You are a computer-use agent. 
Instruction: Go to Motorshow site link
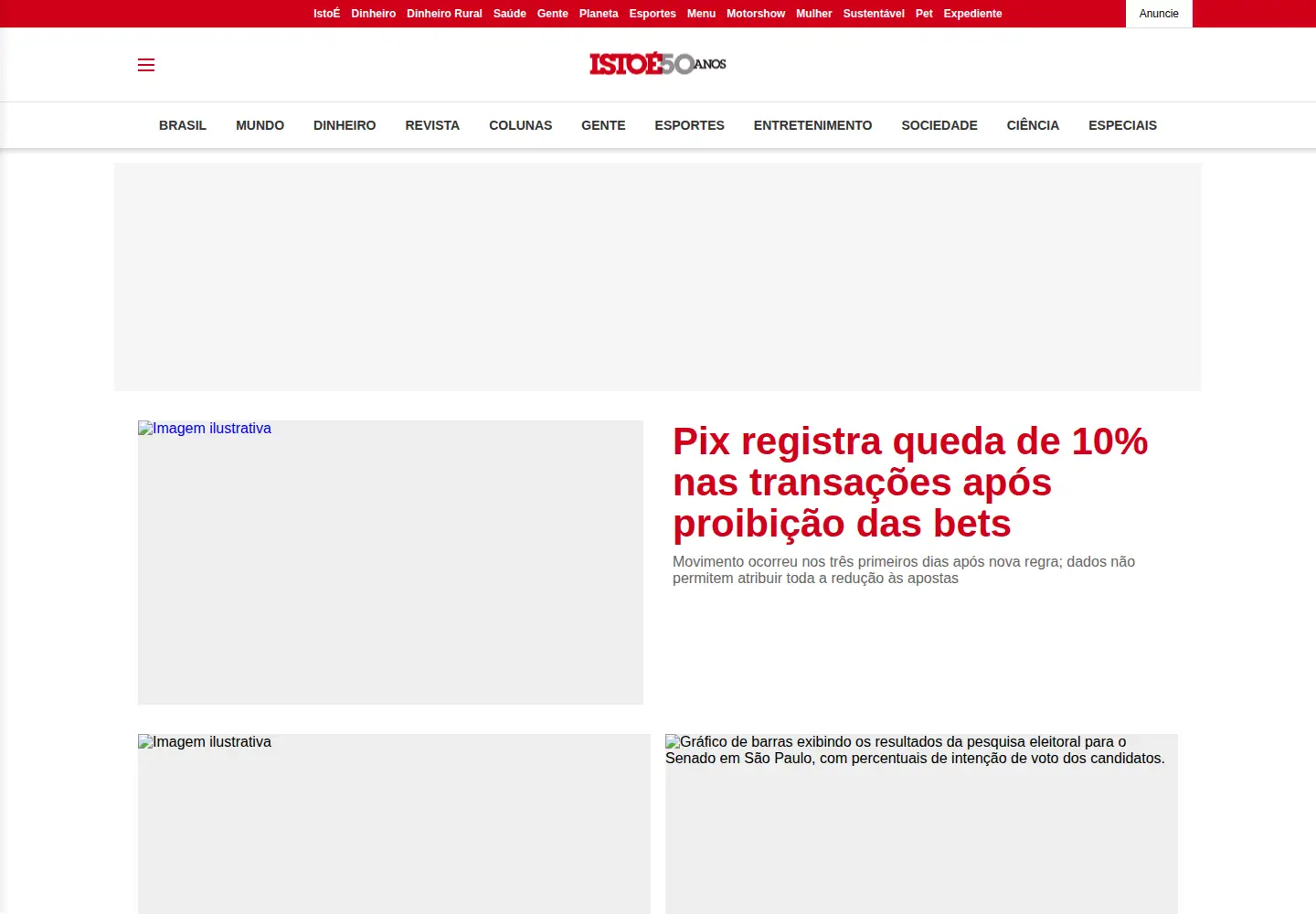[756, 14]
